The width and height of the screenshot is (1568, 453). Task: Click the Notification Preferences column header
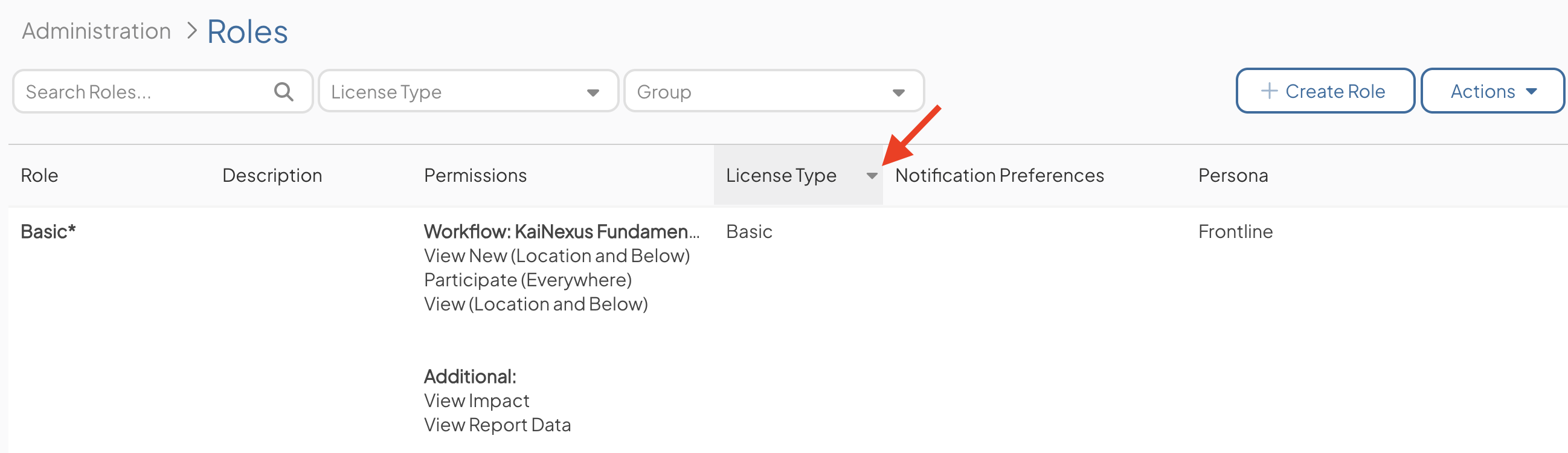point(1000,175)
